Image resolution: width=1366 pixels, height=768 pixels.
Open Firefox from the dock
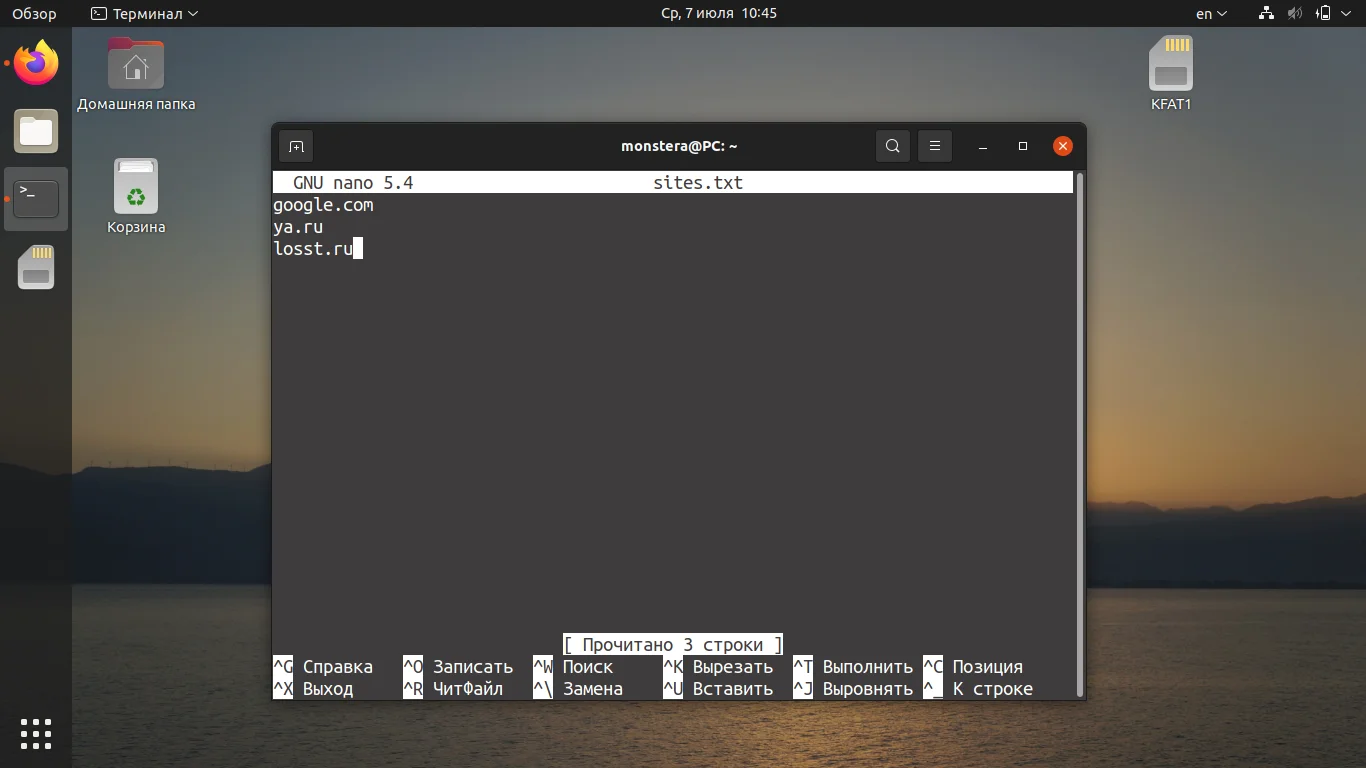coord(36,64)
